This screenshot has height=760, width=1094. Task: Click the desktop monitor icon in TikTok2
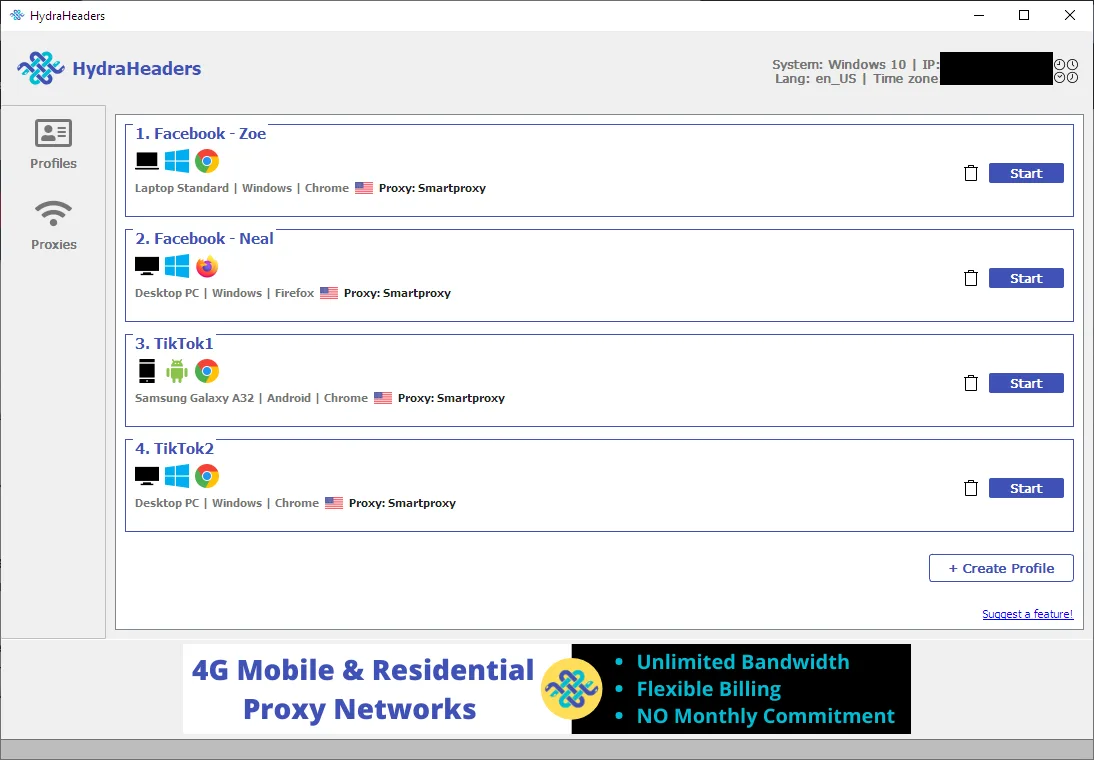tap(147, 476)
